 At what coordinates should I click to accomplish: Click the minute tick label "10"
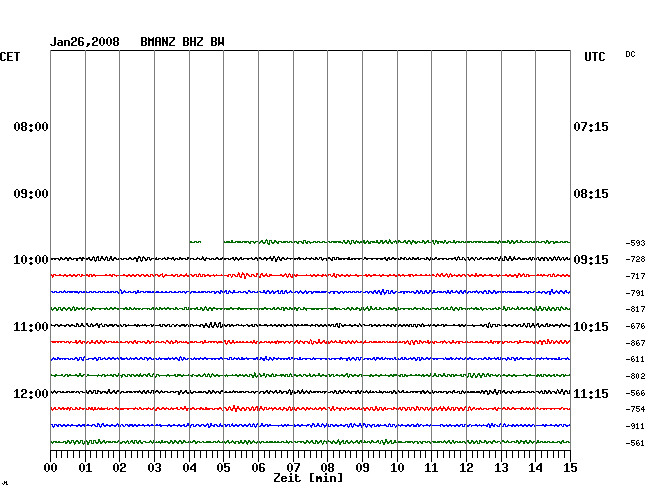click(397, 468)
